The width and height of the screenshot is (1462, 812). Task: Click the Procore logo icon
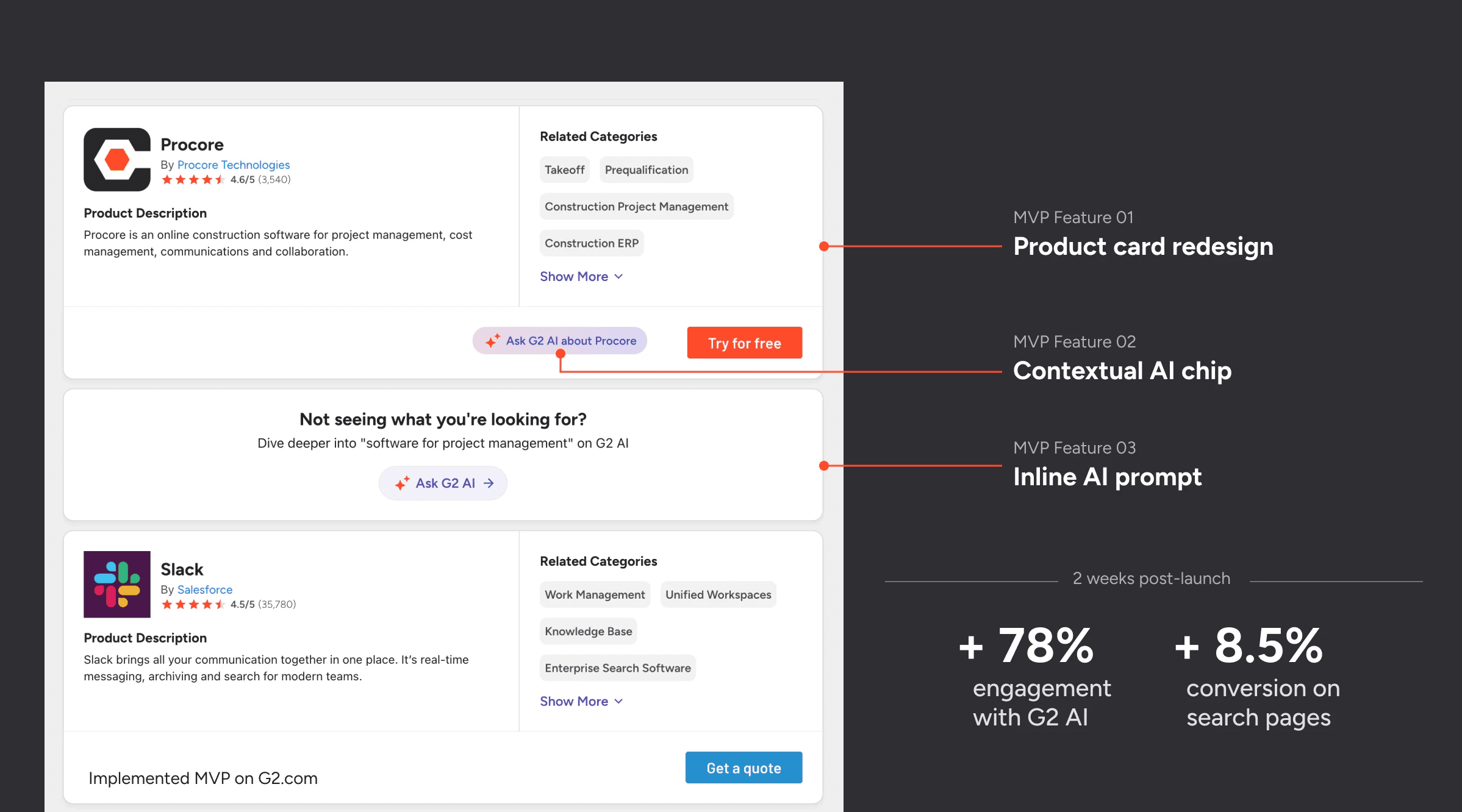[117, 160]
